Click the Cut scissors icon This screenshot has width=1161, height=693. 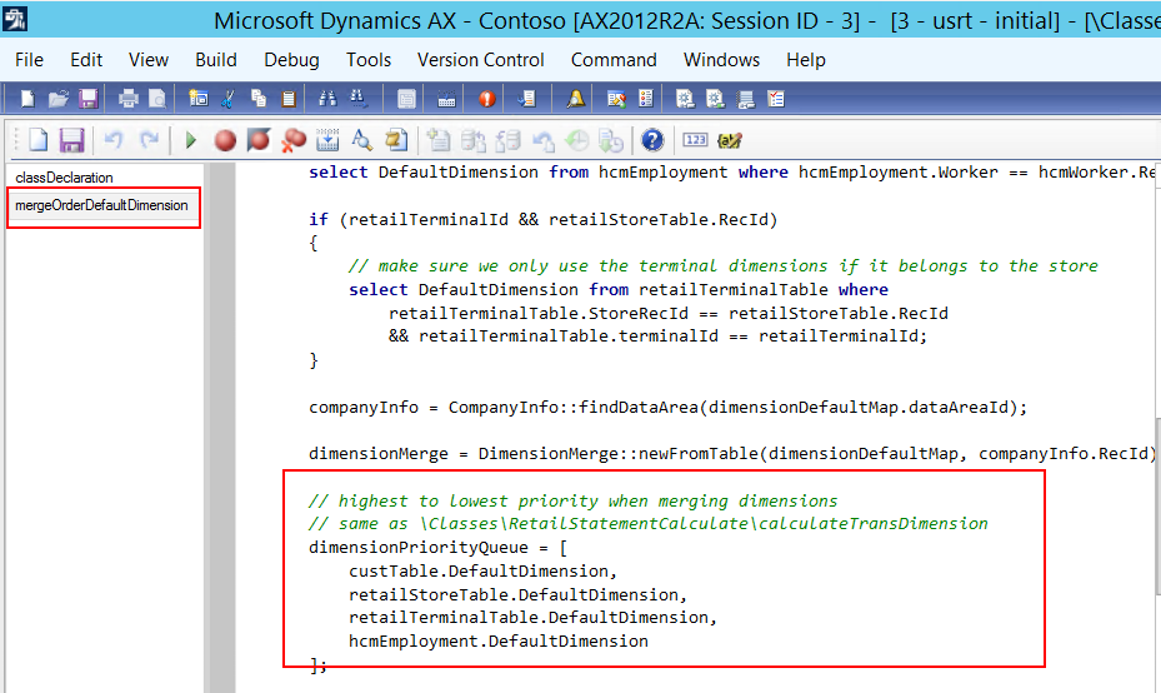tap(228, 98)
